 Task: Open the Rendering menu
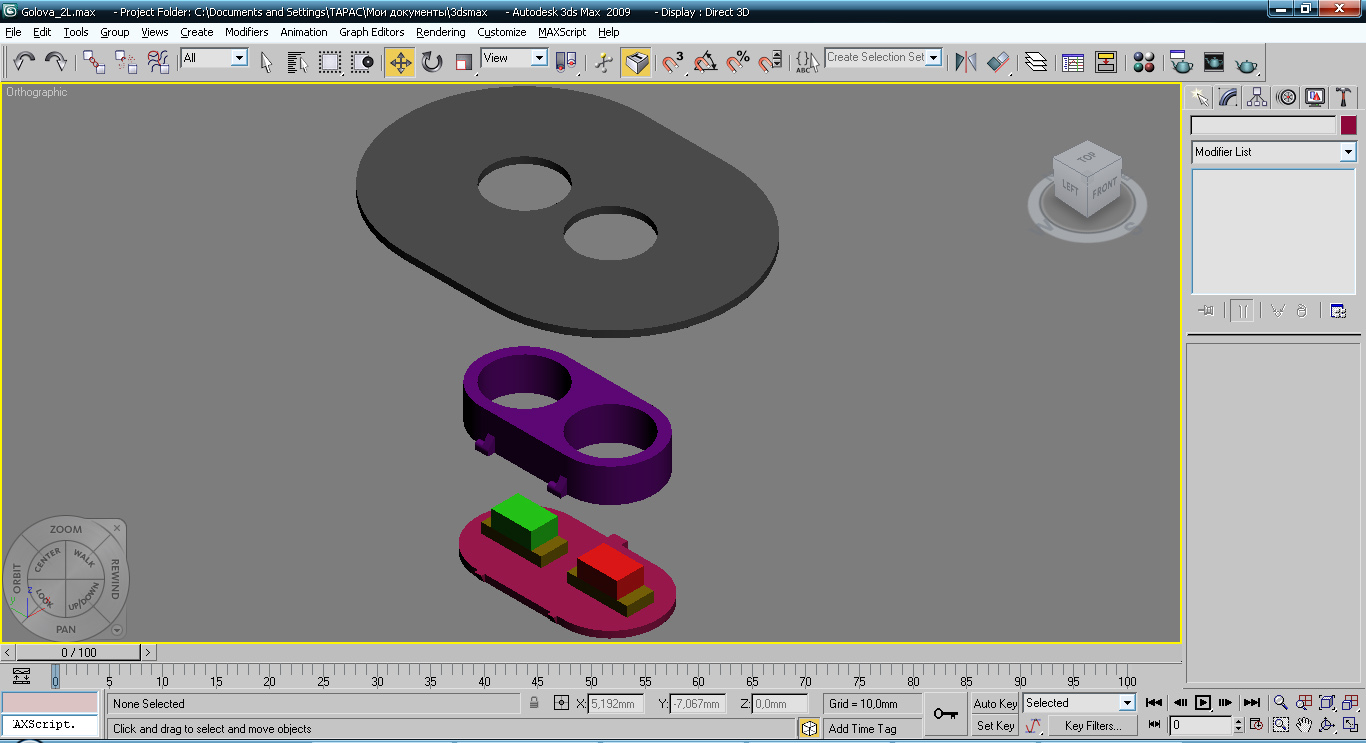440,32
